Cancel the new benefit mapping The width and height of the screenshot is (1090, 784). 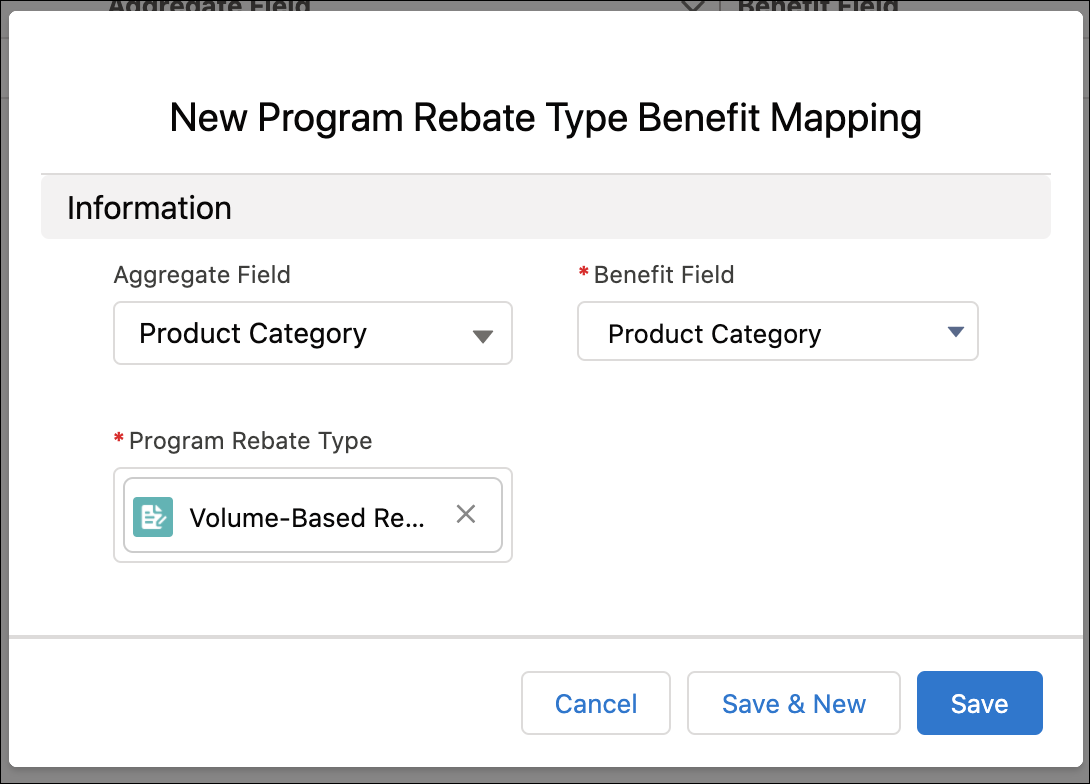[595, 703]
